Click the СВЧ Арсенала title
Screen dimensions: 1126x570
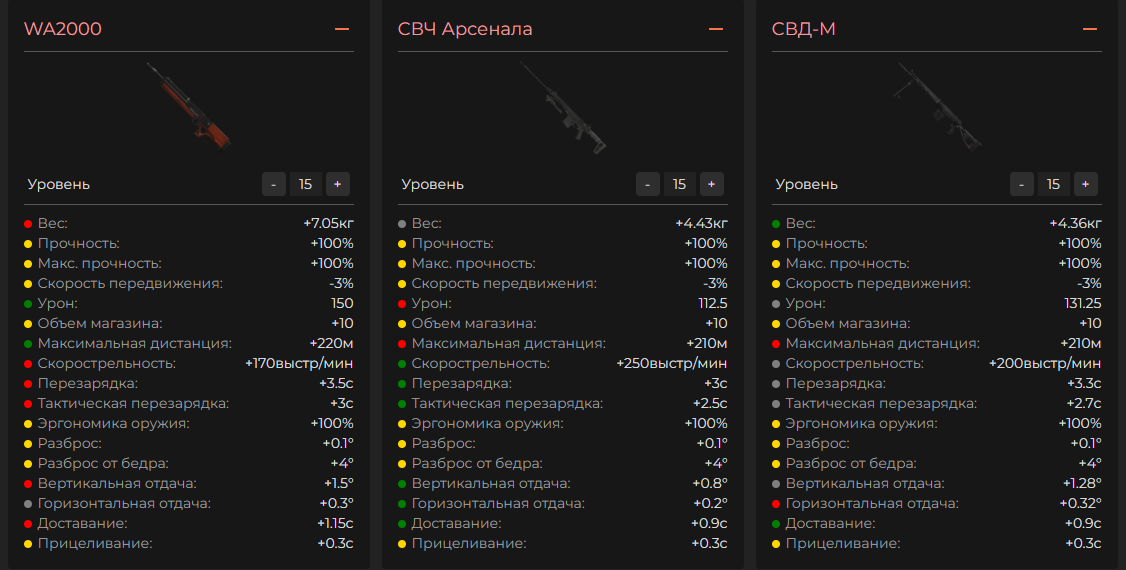click(x=465, y=29)
